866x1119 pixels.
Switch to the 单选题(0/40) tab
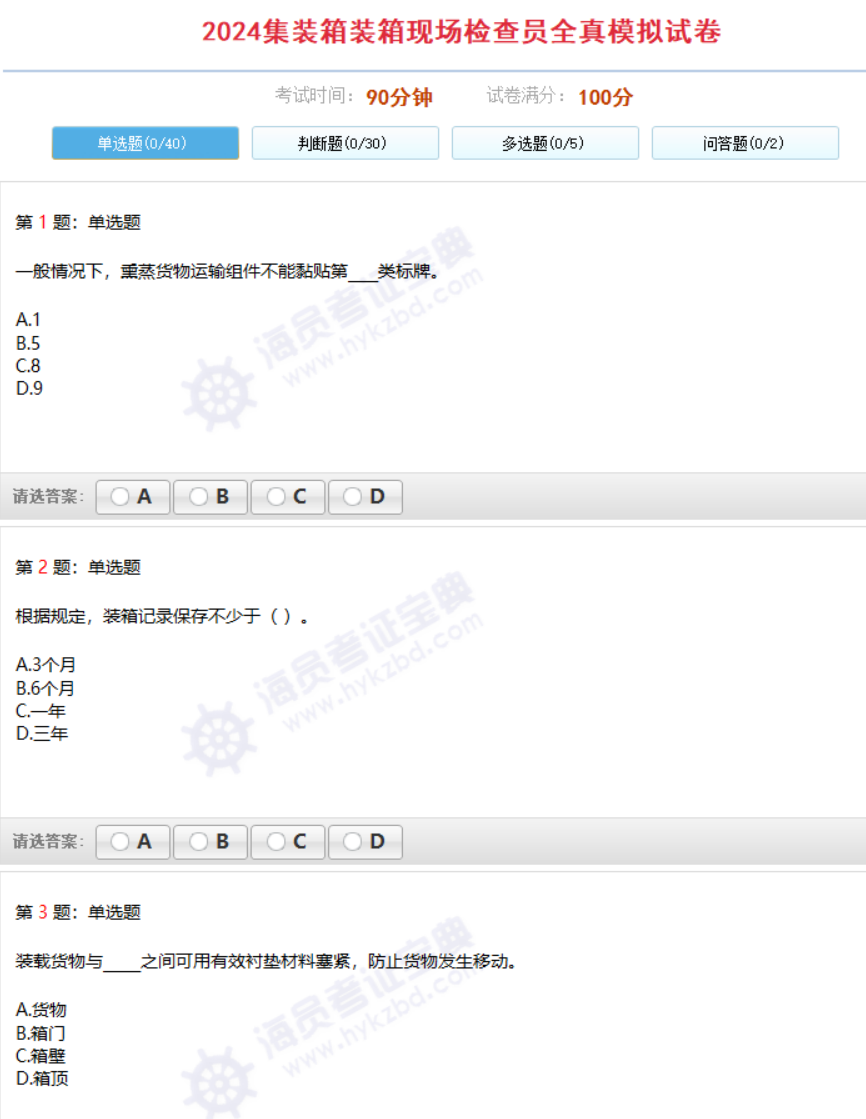pos(145,143)
